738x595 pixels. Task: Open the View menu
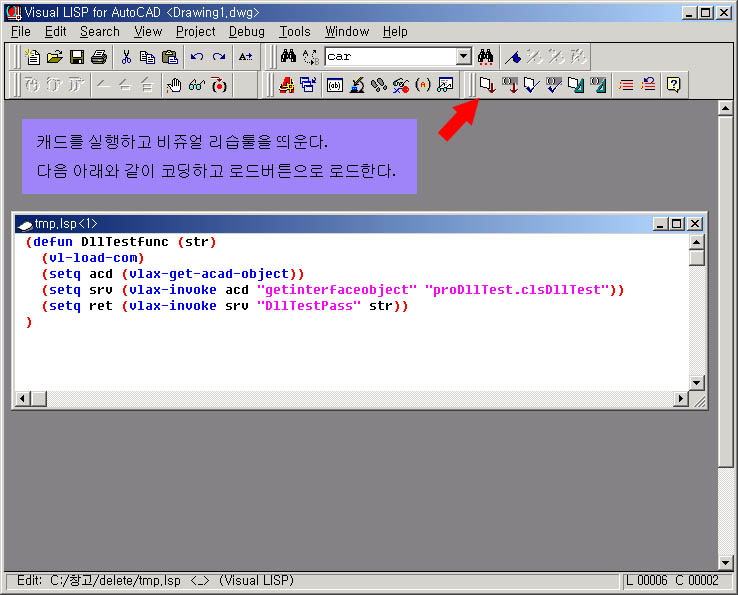148,32
